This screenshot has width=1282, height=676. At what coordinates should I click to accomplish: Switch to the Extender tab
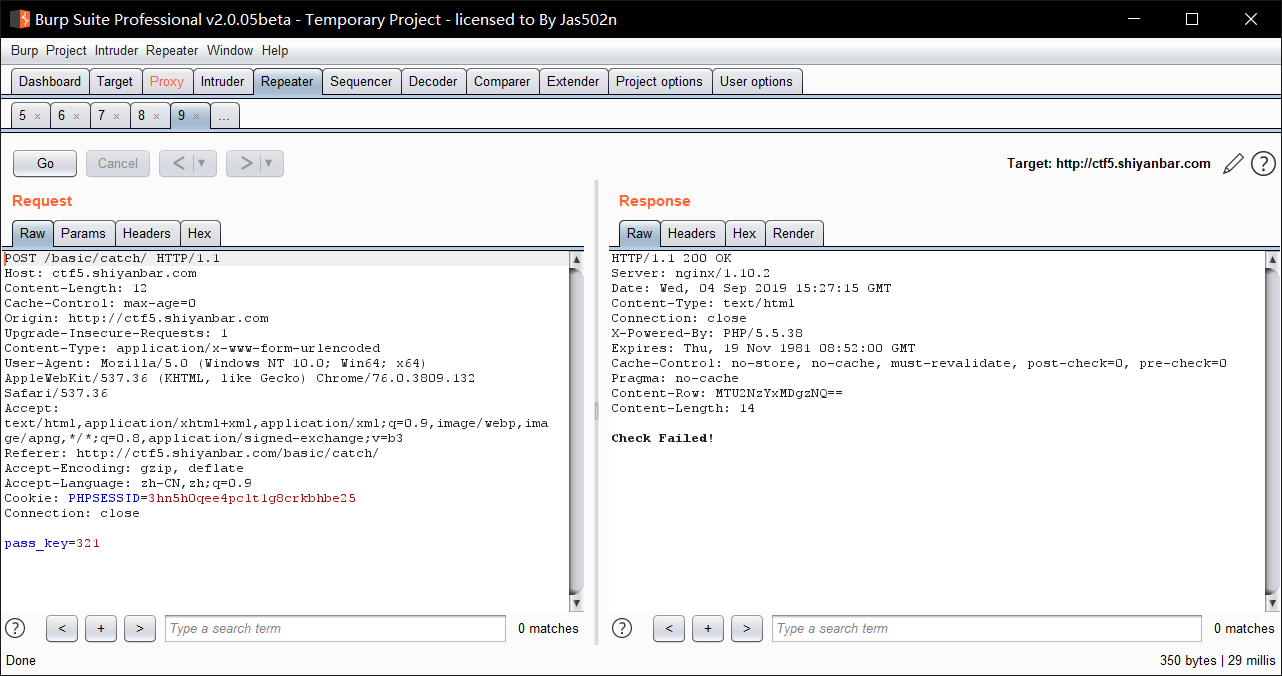coord(573,82)
